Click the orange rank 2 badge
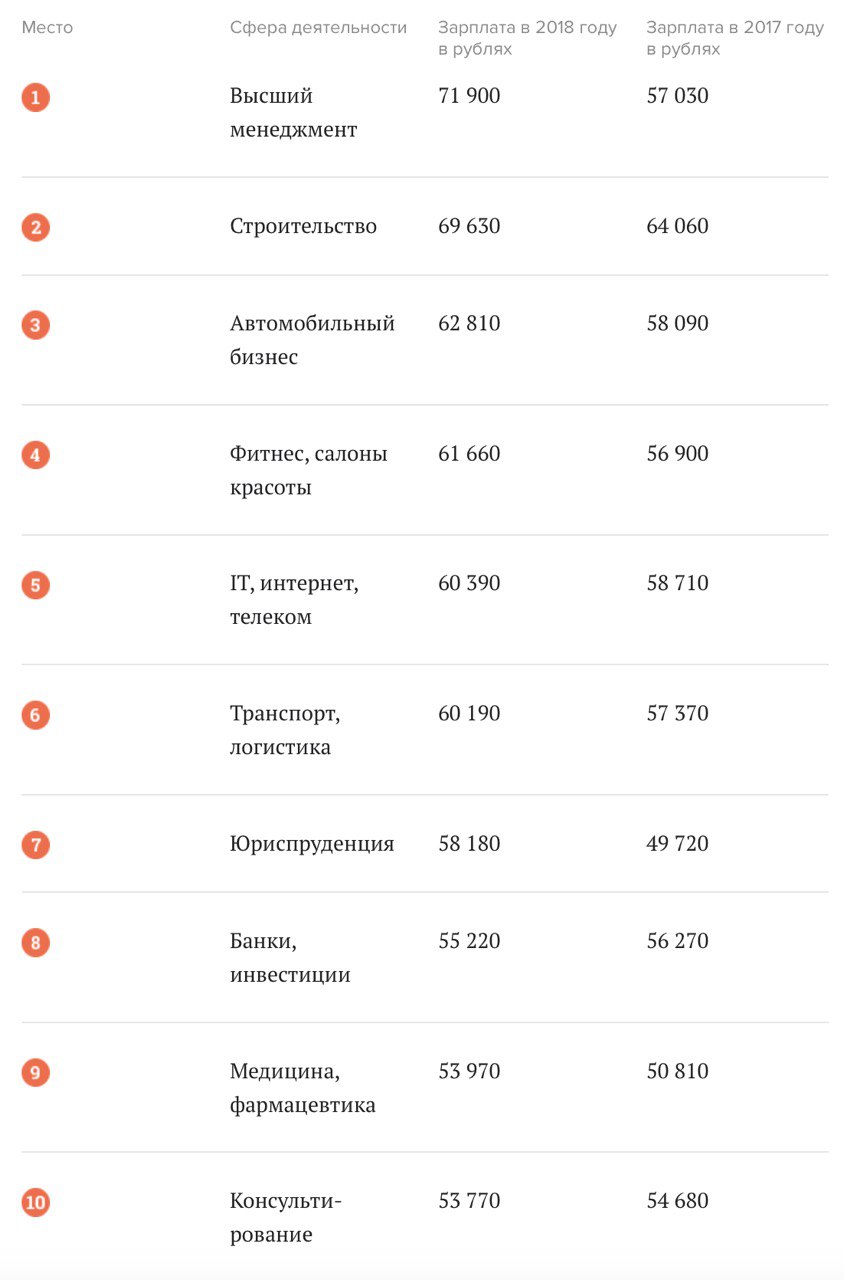 [35, 227]
